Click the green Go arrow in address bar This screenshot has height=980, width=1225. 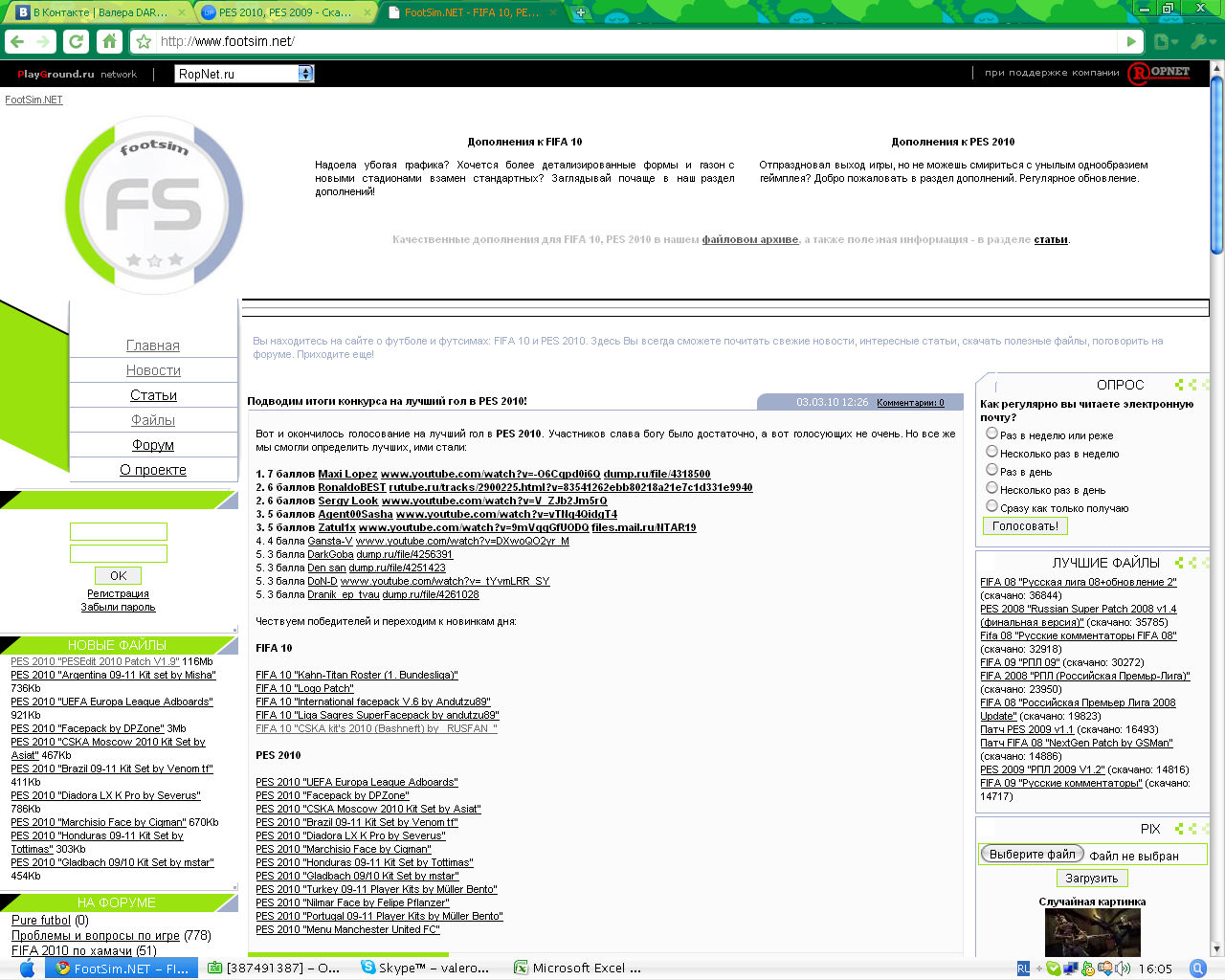(x=1131, y=41)
